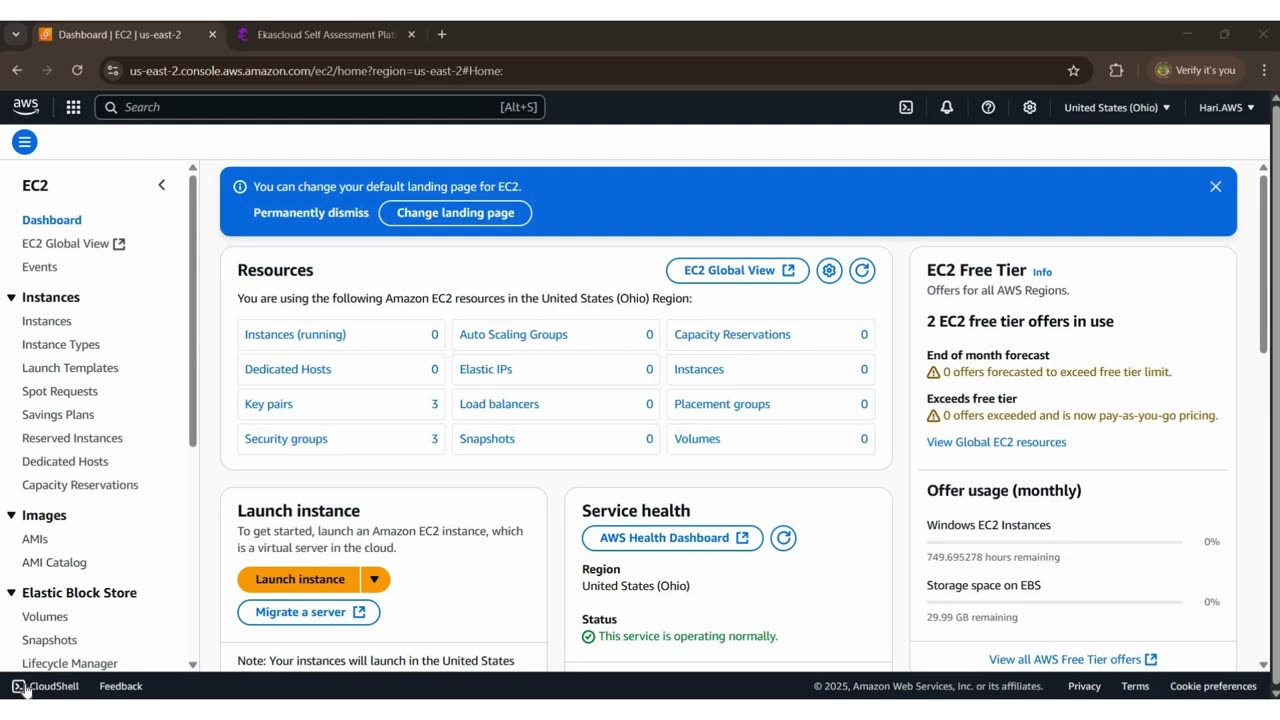Open Feedback in the footer

pos(121,686)
